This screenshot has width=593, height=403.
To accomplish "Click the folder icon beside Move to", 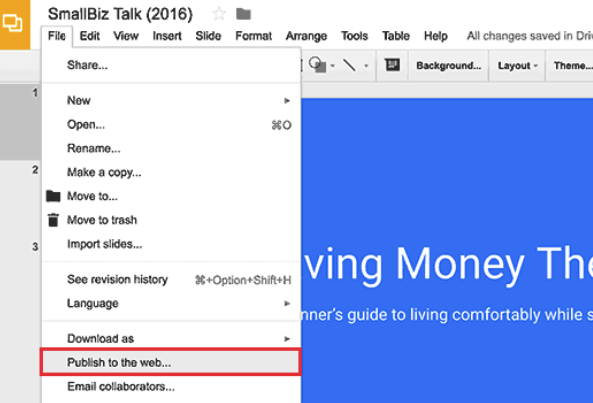I will click(x=53, y=196).
